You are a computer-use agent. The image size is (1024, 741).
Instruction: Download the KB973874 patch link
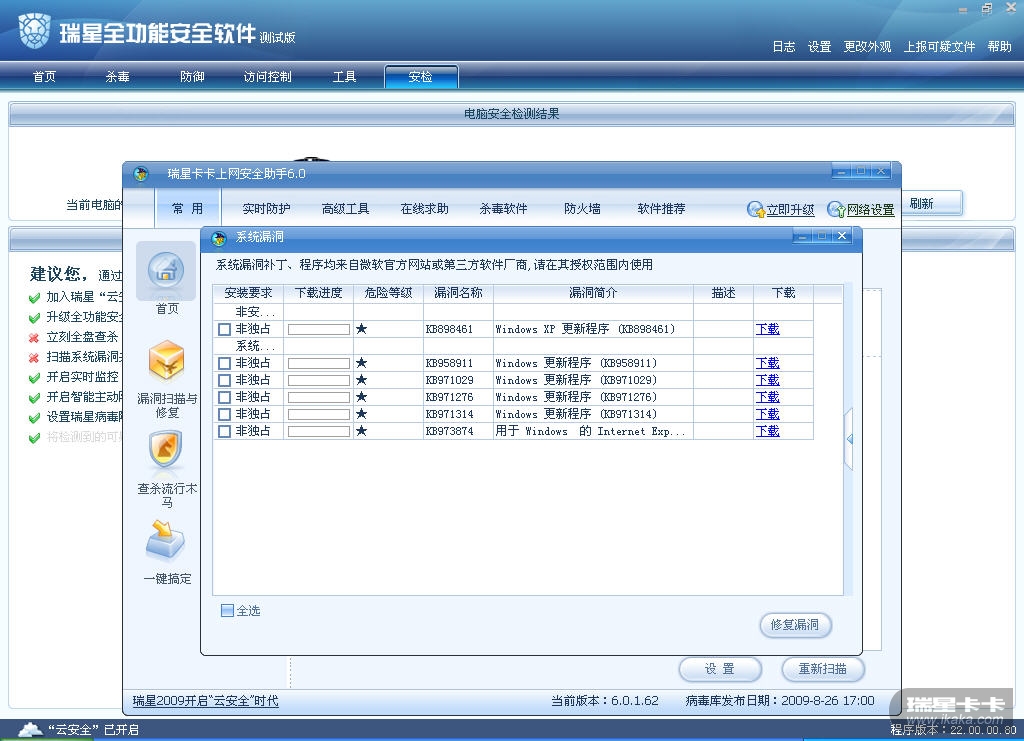[767, 431]
